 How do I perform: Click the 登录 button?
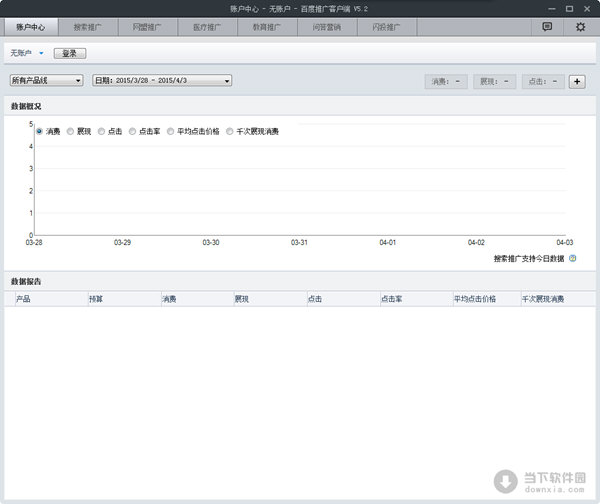click(x=70, y=53)
